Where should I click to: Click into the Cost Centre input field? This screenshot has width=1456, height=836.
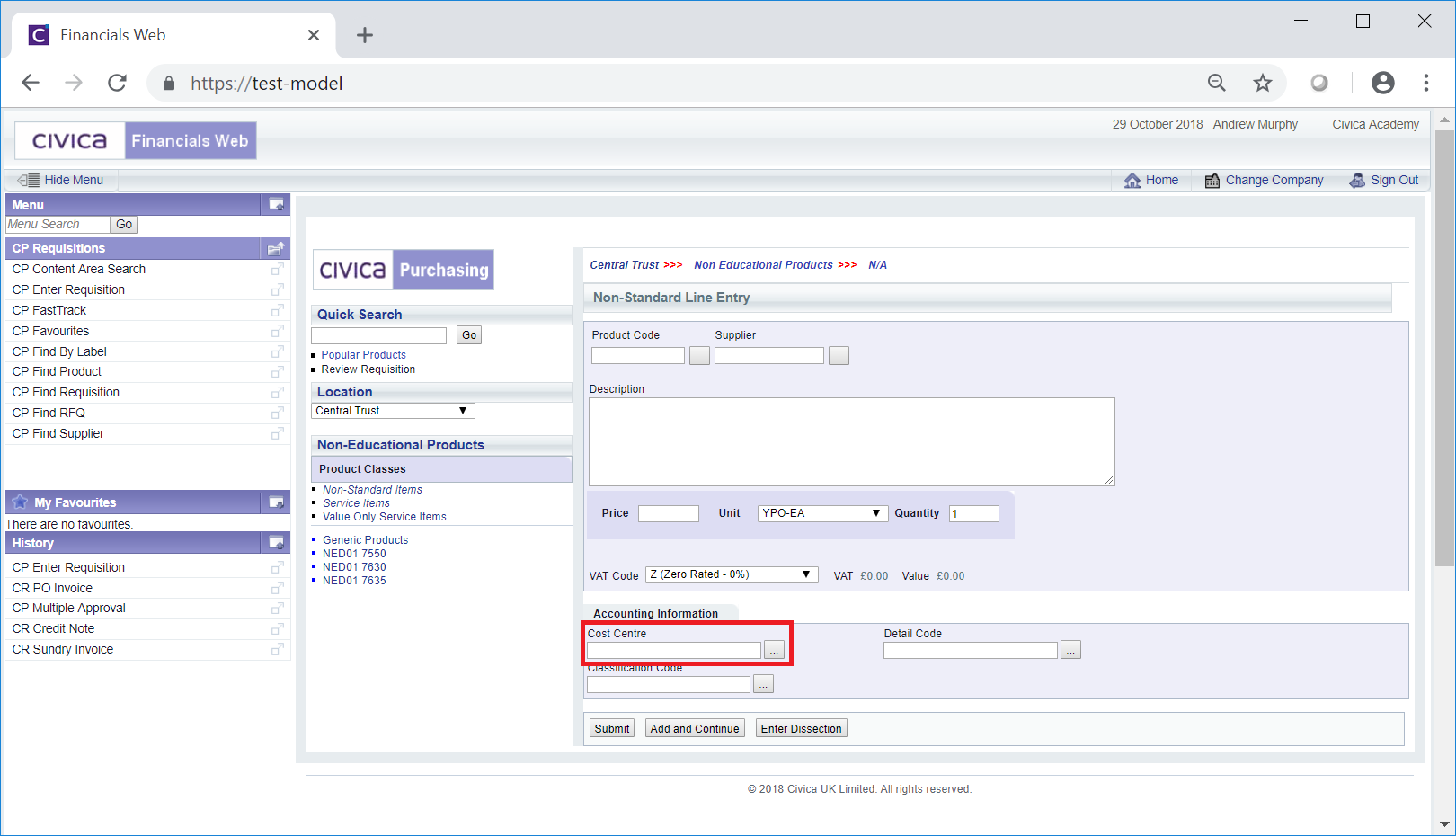point(674,650)
